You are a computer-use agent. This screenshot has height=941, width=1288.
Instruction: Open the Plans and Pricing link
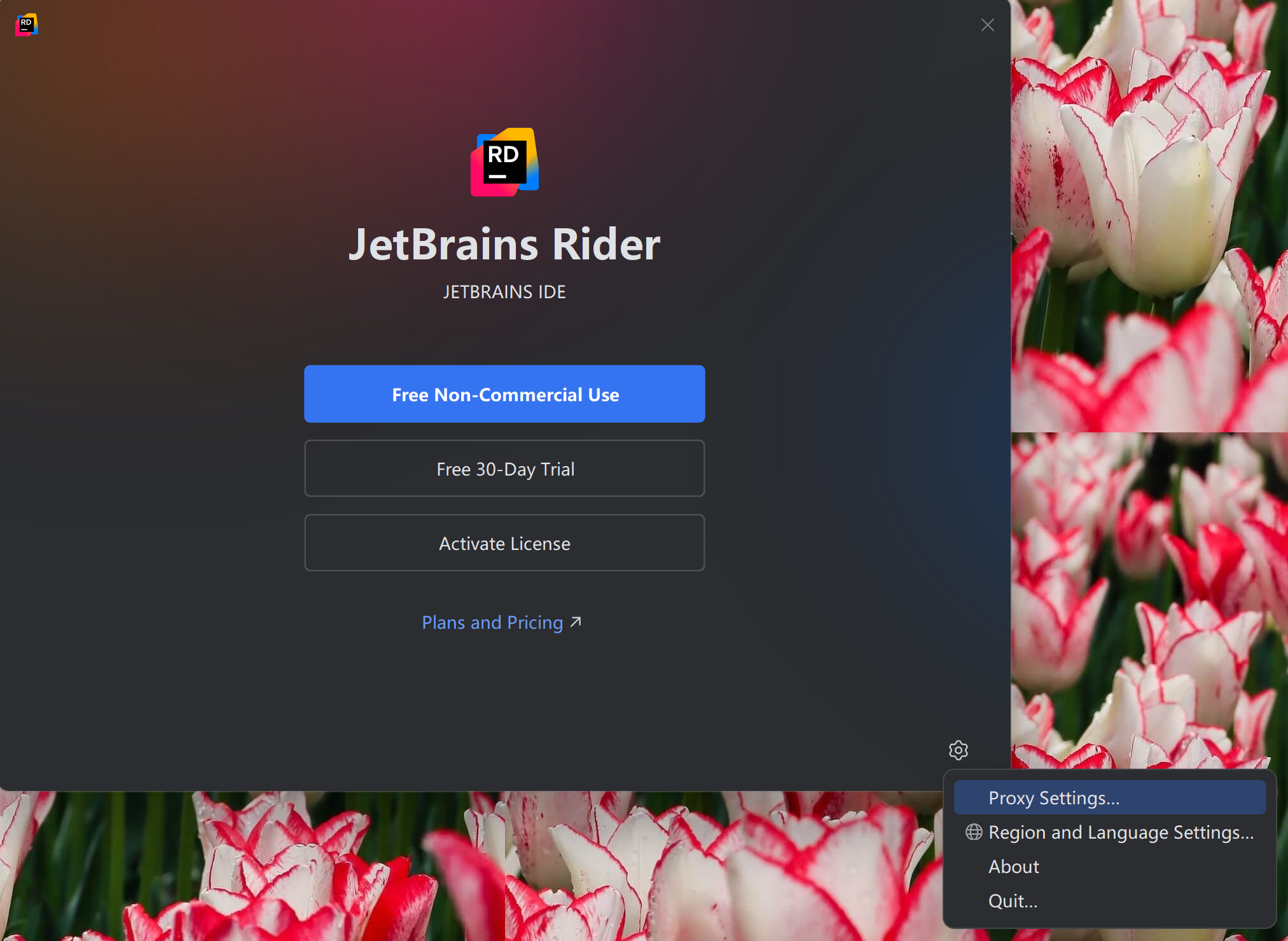click(x=492, y=622)
